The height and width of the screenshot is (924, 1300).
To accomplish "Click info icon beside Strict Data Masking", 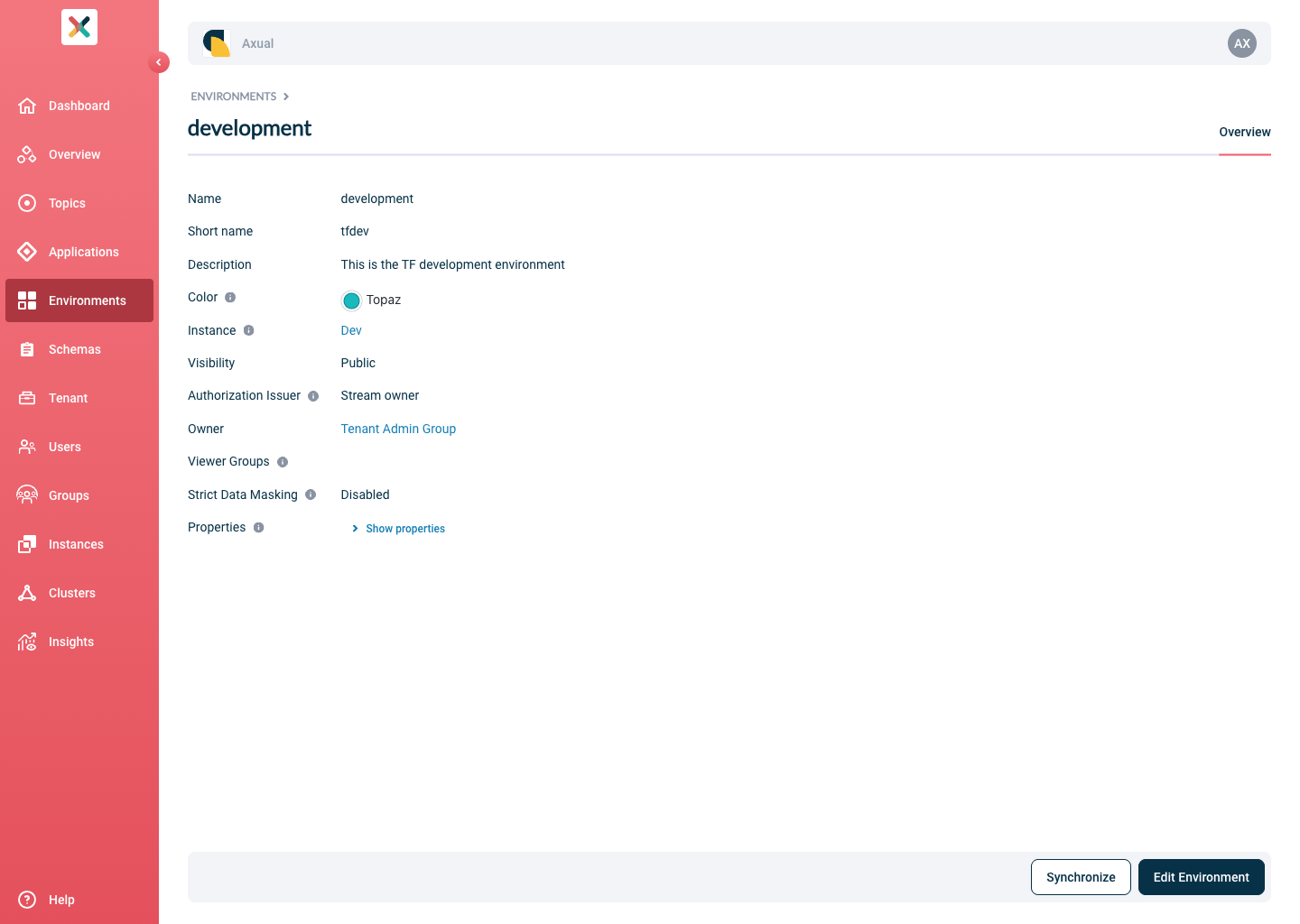I will (311, 494).
